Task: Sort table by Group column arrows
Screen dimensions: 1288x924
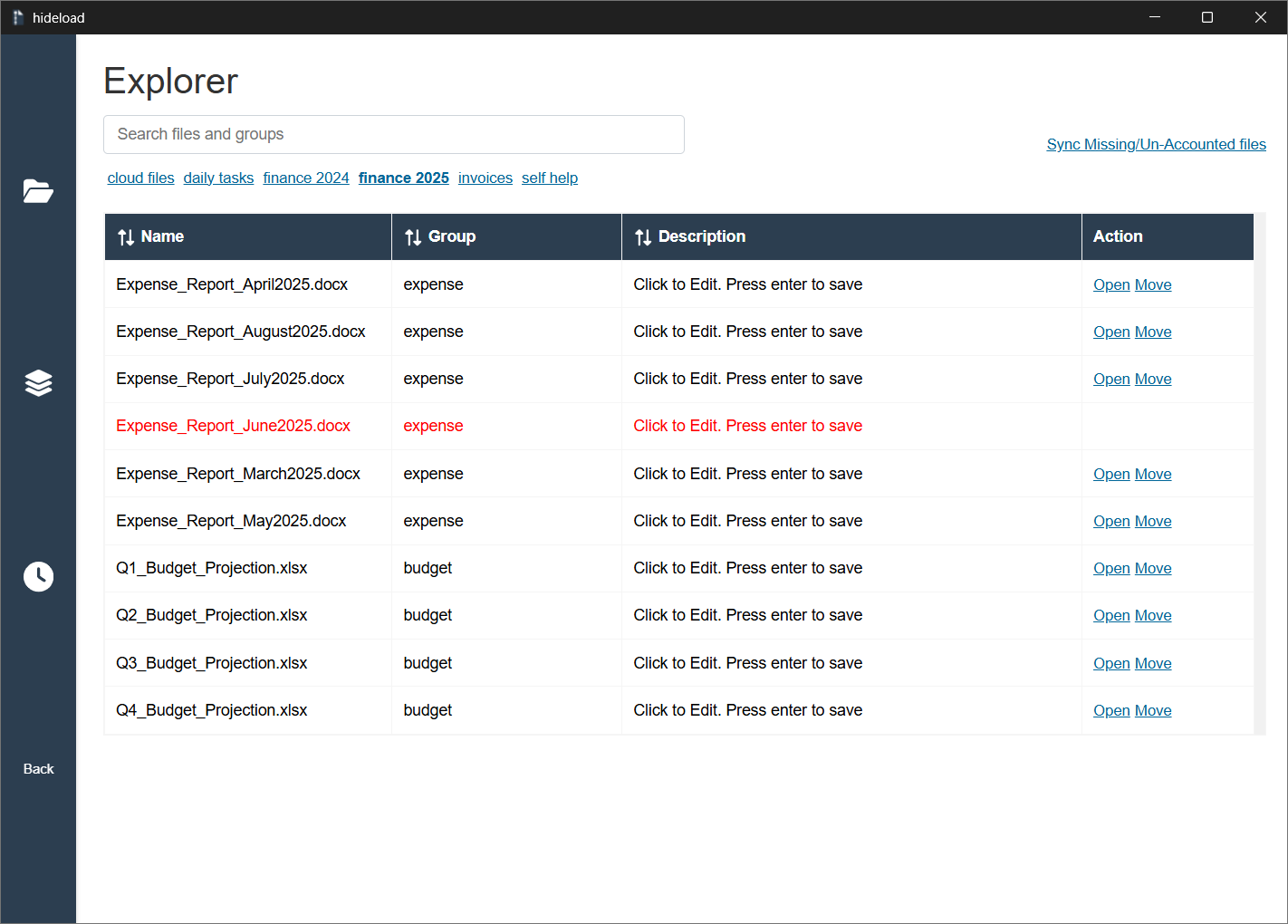Action: [413, 237]
